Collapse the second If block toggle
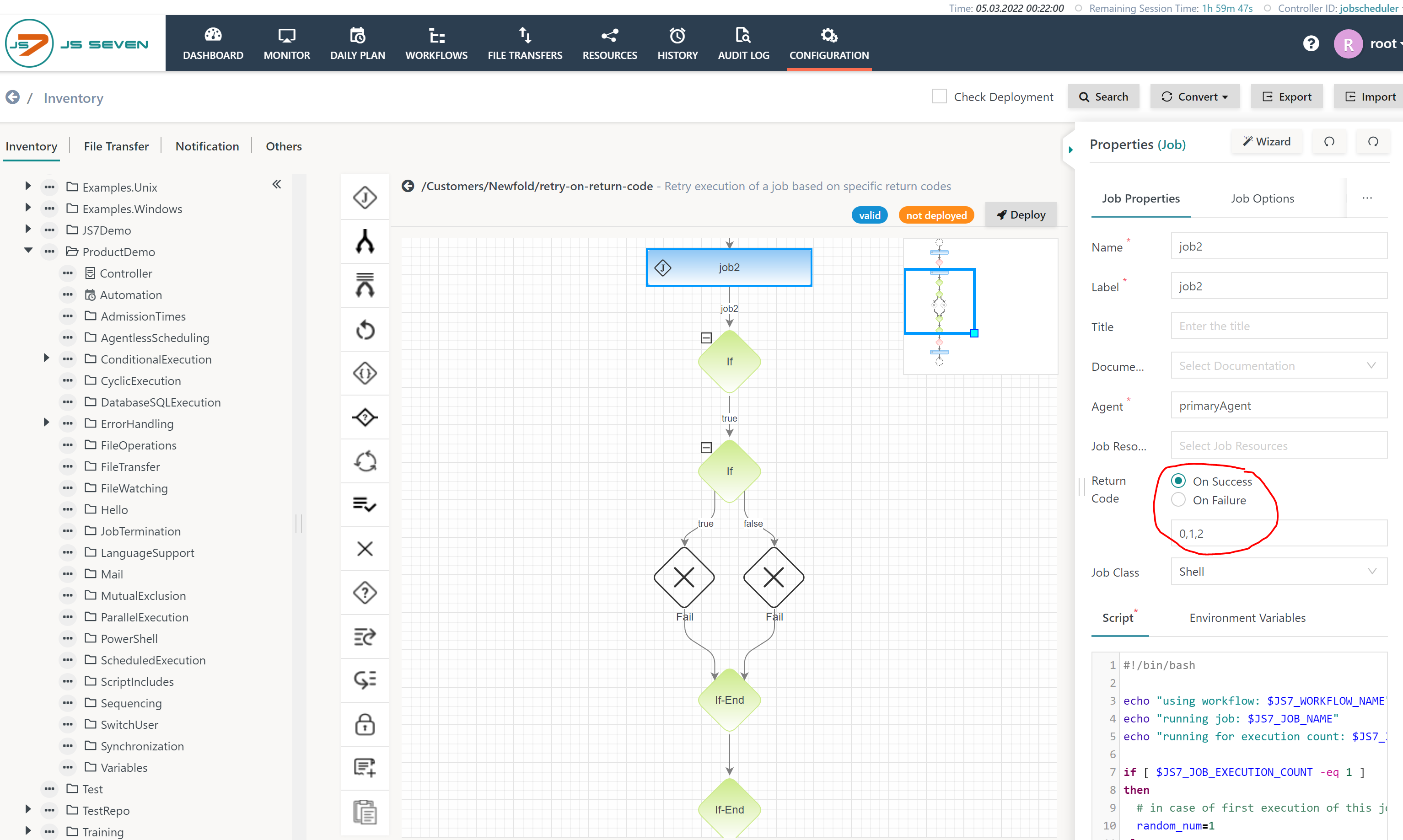The width and height of the screenshot is (1403, 840). [705, 448]
